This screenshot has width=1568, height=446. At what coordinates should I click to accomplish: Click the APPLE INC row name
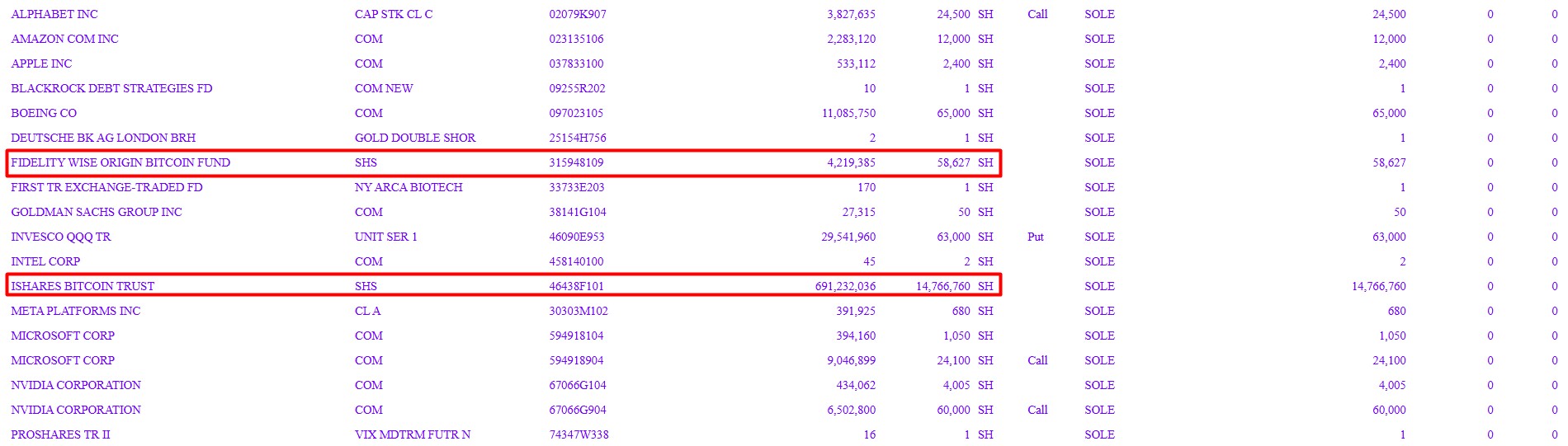coord(41,63)
